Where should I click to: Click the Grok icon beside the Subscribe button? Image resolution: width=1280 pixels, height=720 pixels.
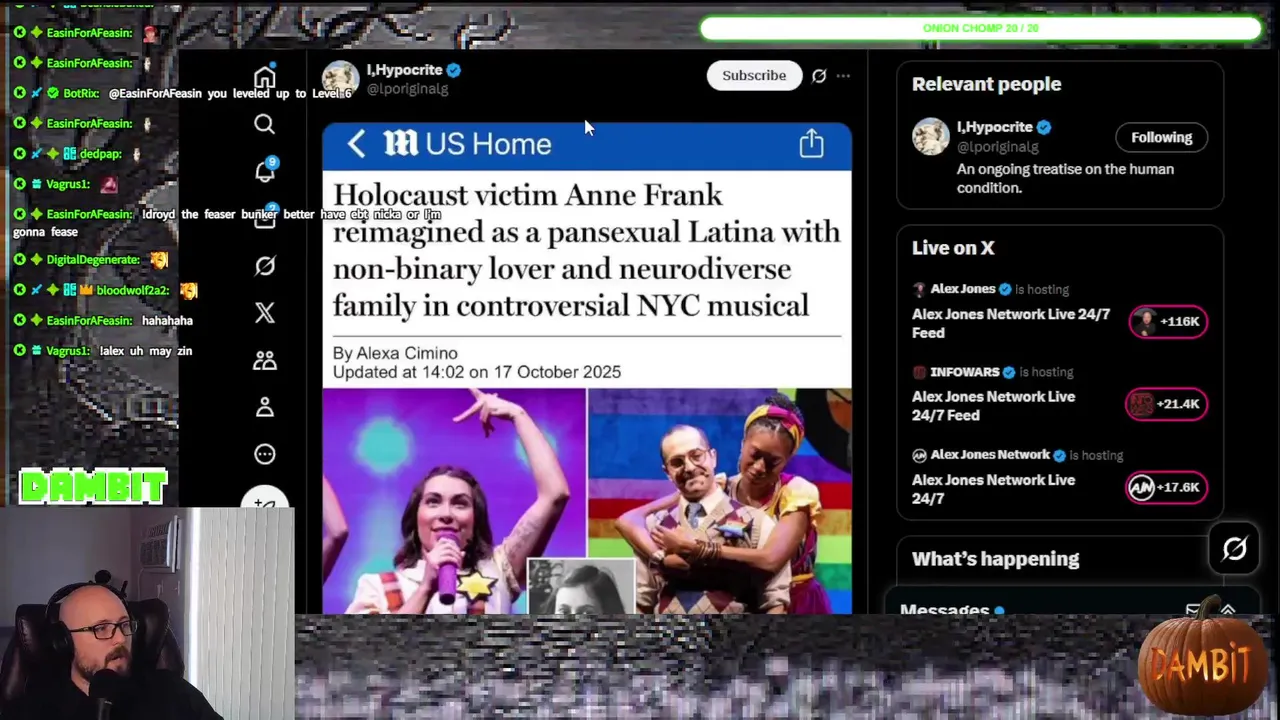click(819, 76)
